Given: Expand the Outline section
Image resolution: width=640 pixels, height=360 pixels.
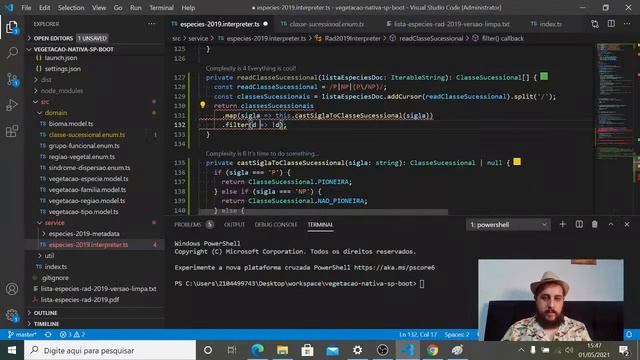Looking at the screenshot, I should (45, 313).
